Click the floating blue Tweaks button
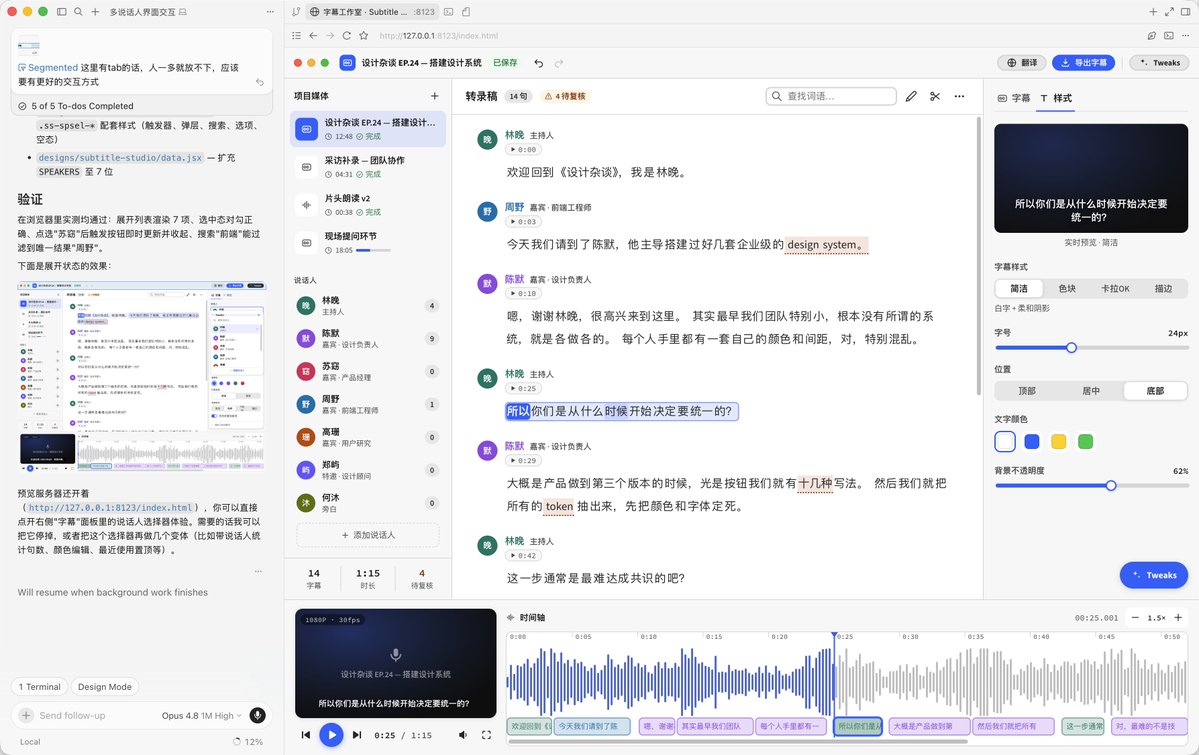The image size is (1199, 755). (x=1154, y=575)
